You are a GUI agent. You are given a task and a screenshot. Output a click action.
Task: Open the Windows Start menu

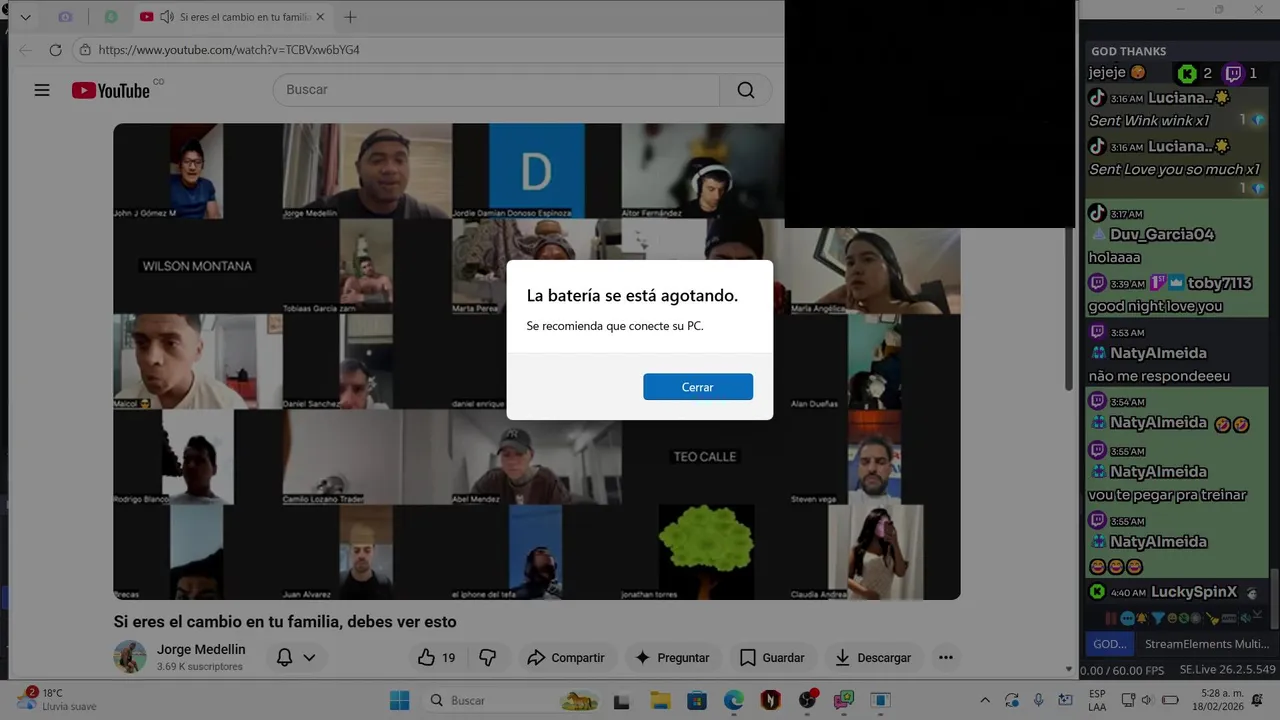pos(399,700)
